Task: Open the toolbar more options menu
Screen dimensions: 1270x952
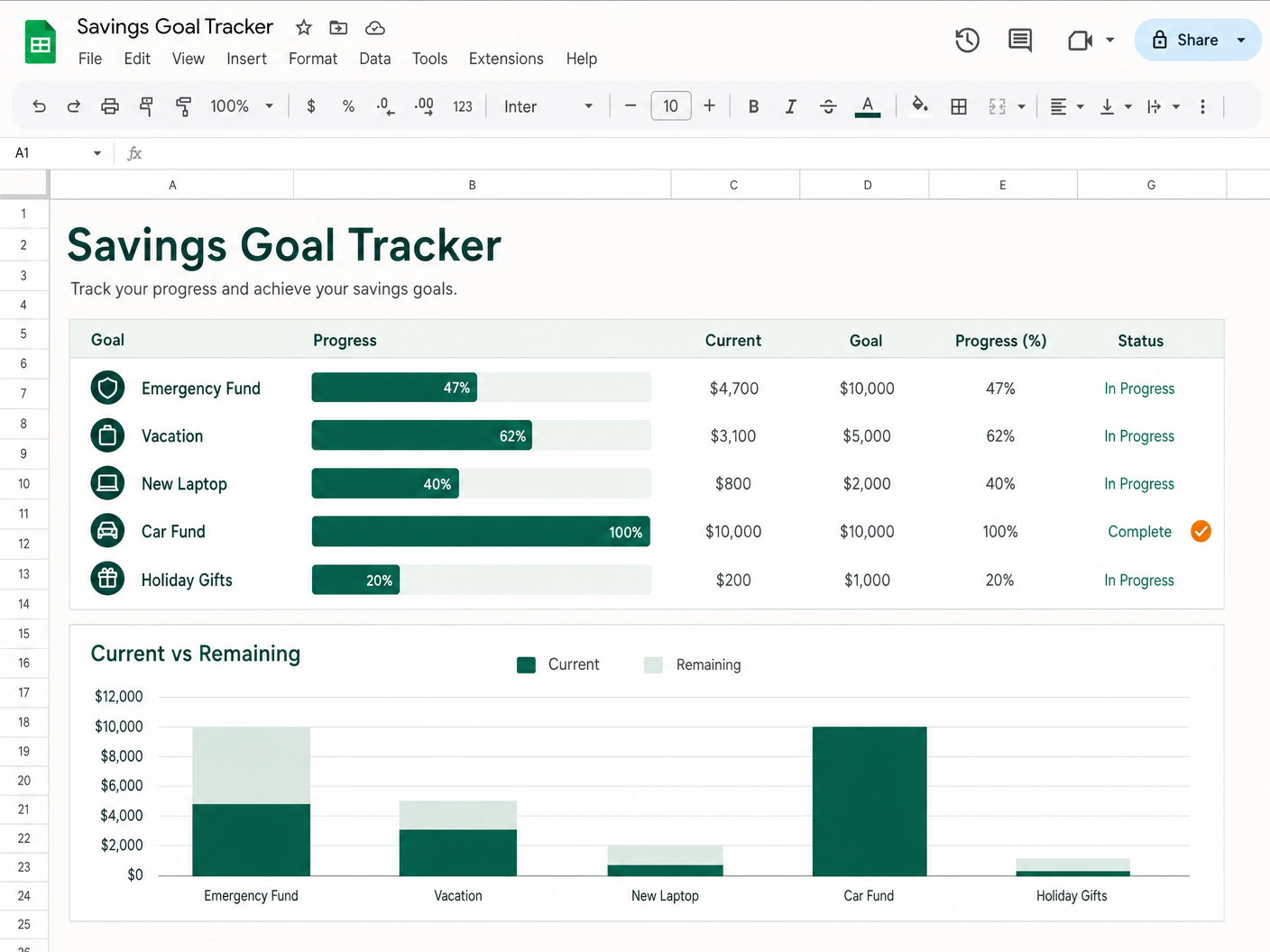Action: point(1202,106)
